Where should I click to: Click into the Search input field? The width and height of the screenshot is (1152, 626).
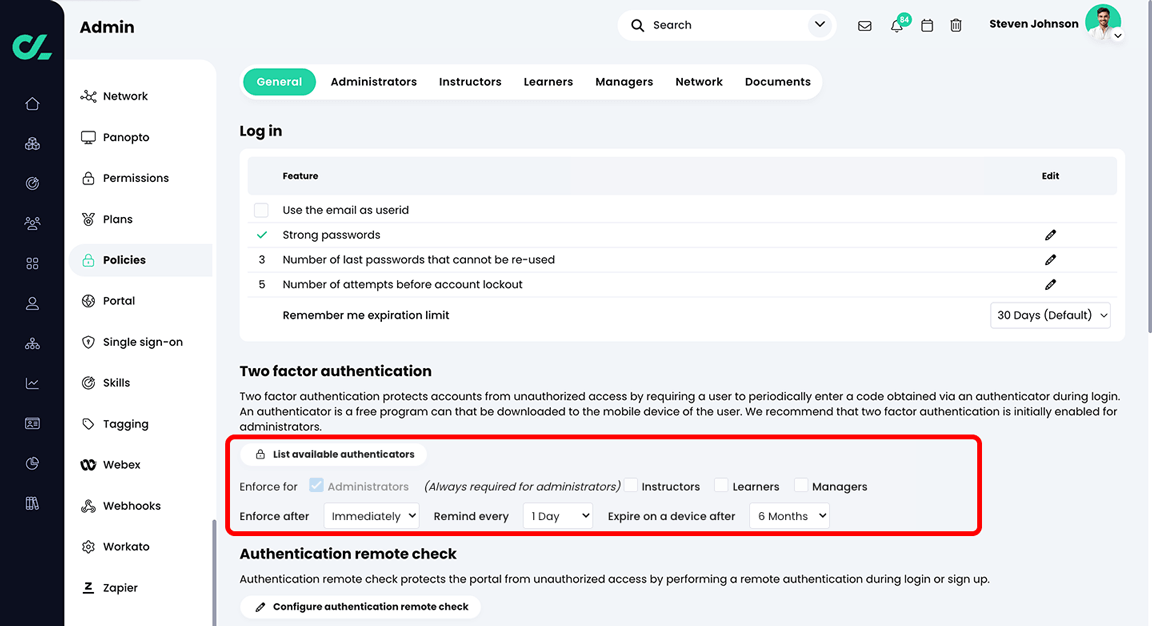coord(727,25)
